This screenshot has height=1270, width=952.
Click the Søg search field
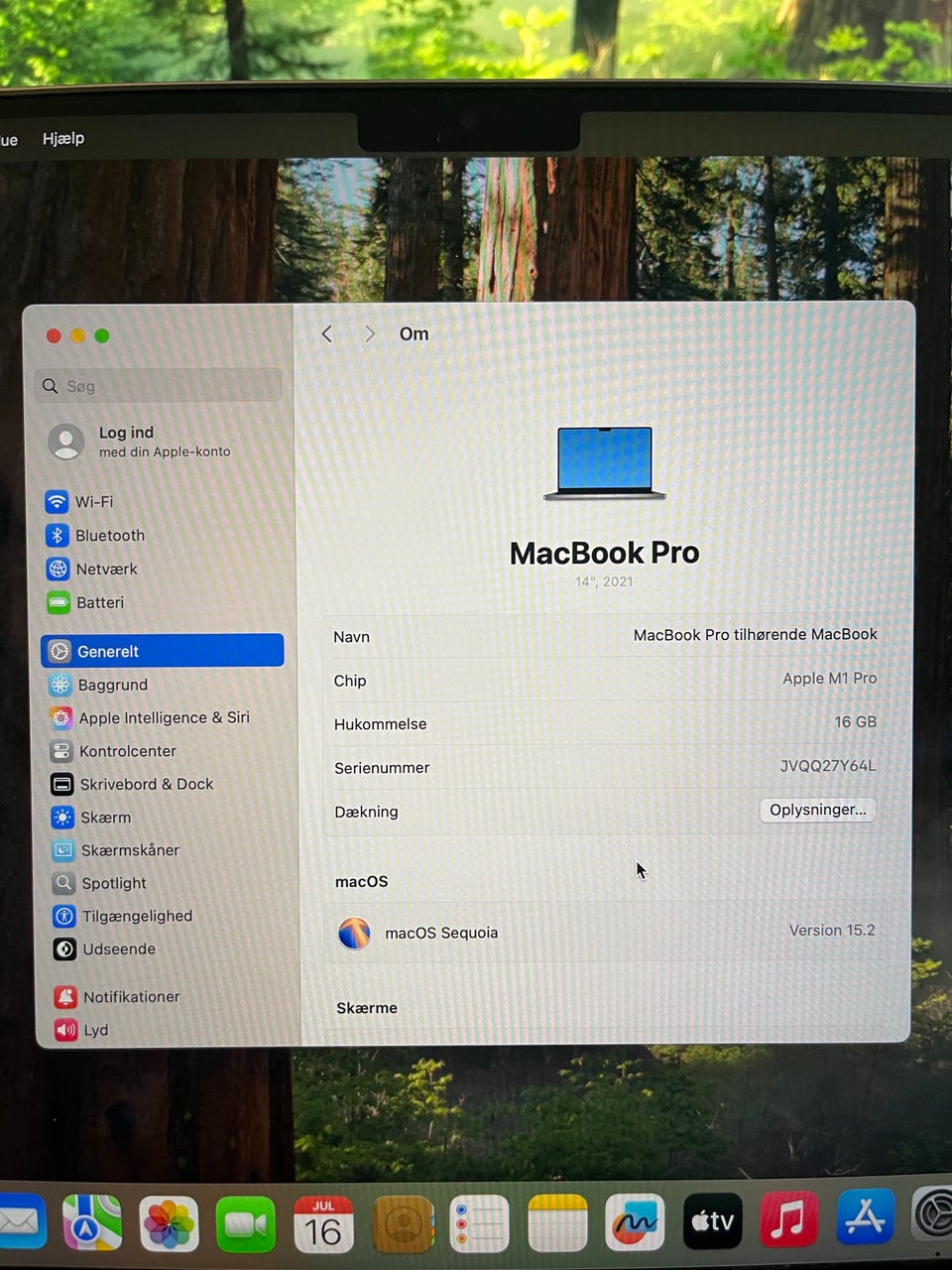(x=159, y=386)
